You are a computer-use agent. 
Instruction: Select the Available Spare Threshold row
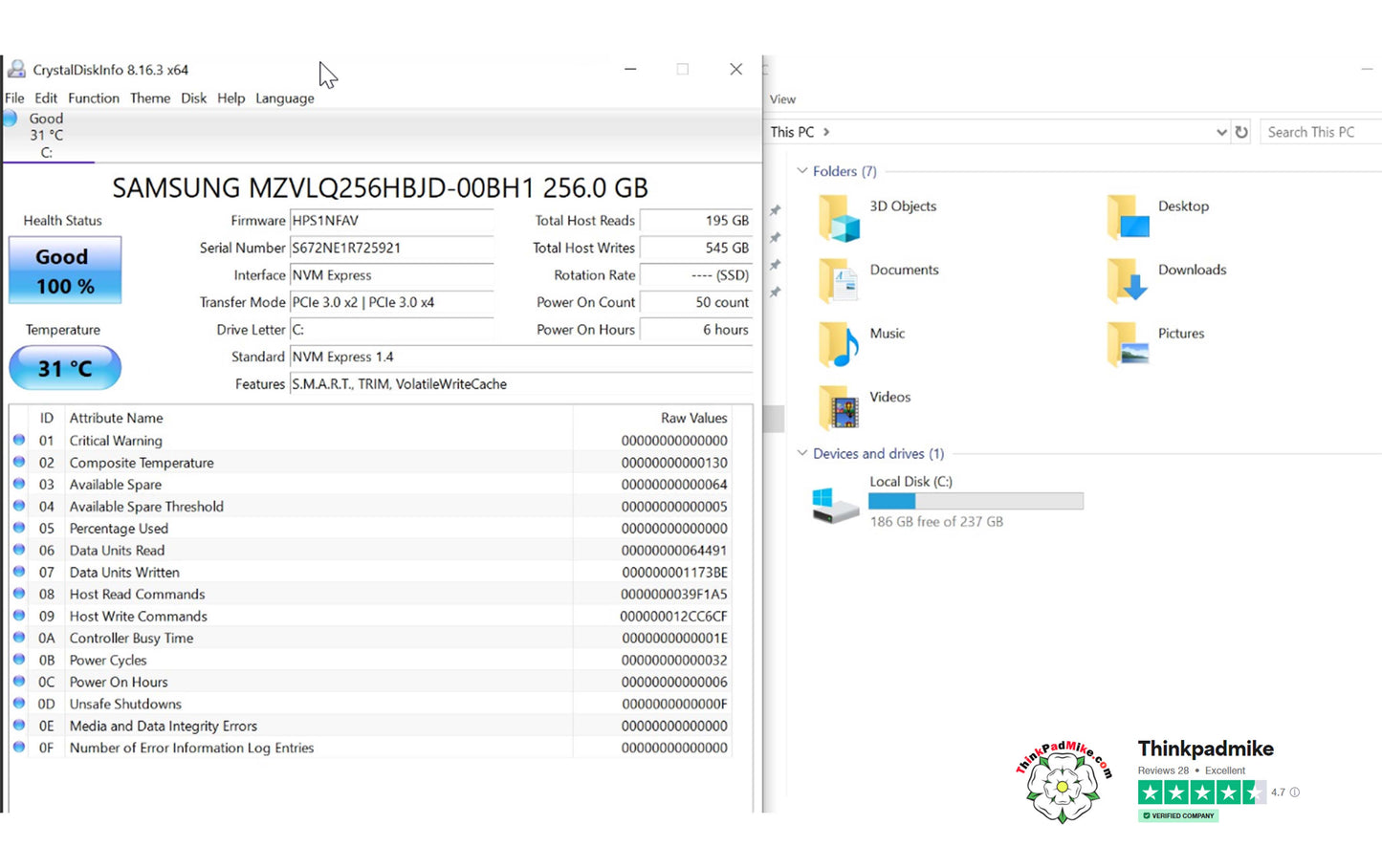[371, 507]
